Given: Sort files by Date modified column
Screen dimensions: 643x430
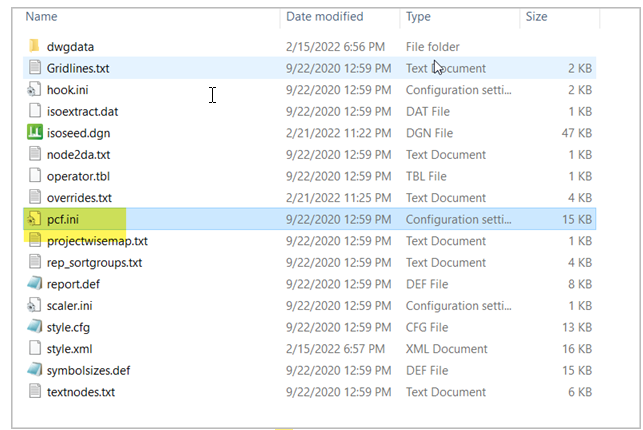Looking at the screenshot, I should tap(324, 17).
